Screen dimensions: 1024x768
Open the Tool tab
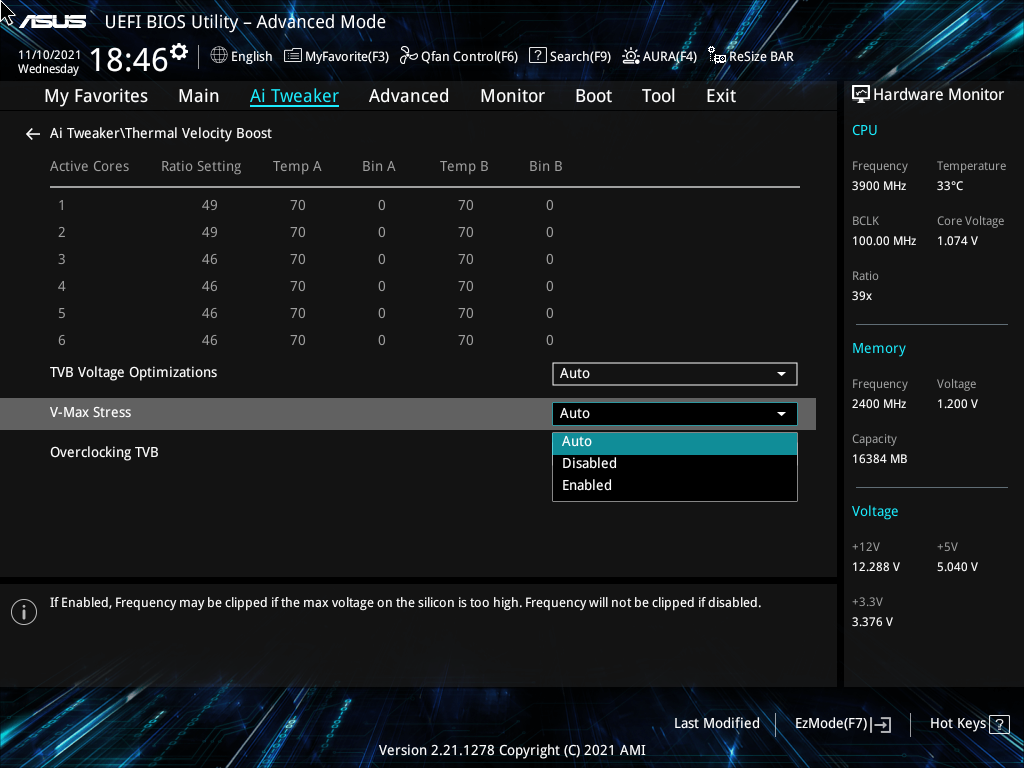click(x=658, y=96)
